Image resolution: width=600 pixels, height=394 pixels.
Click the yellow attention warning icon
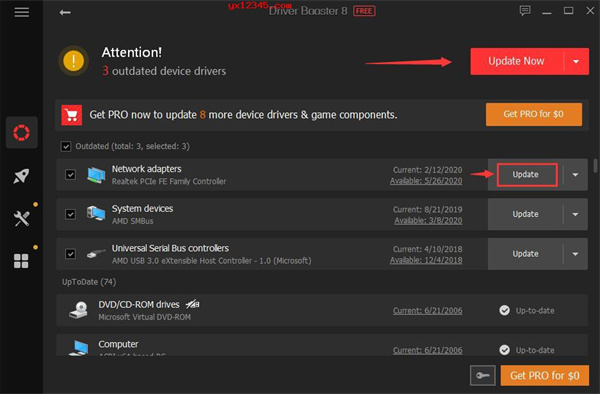click(x=73, y=61)
